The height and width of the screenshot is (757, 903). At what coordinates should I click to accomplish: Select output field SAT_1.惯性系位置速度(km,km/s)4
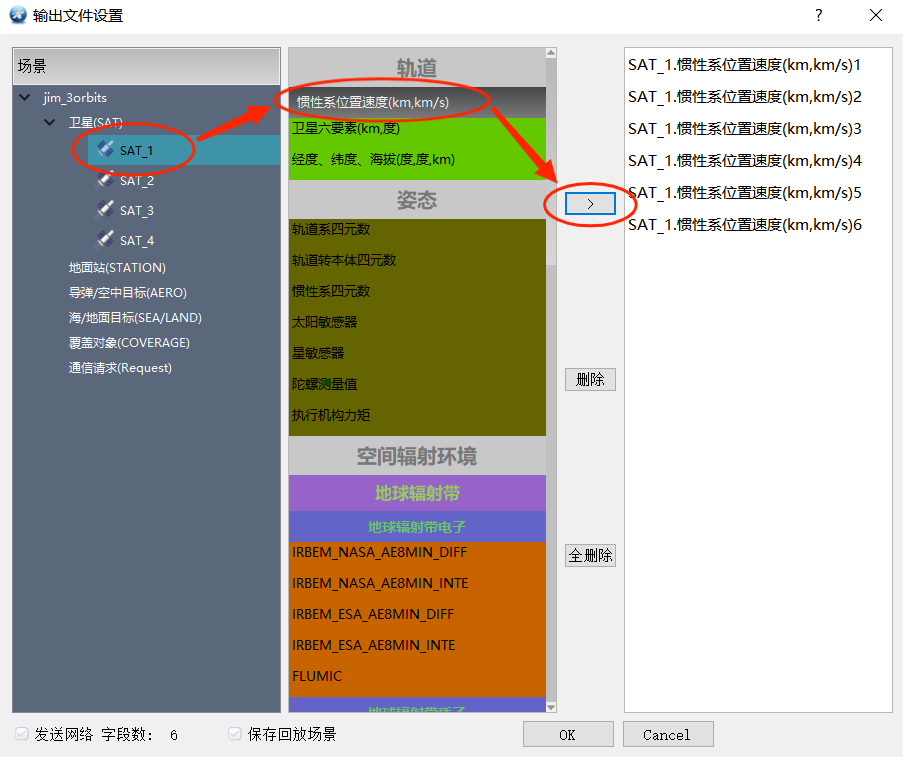745,161
